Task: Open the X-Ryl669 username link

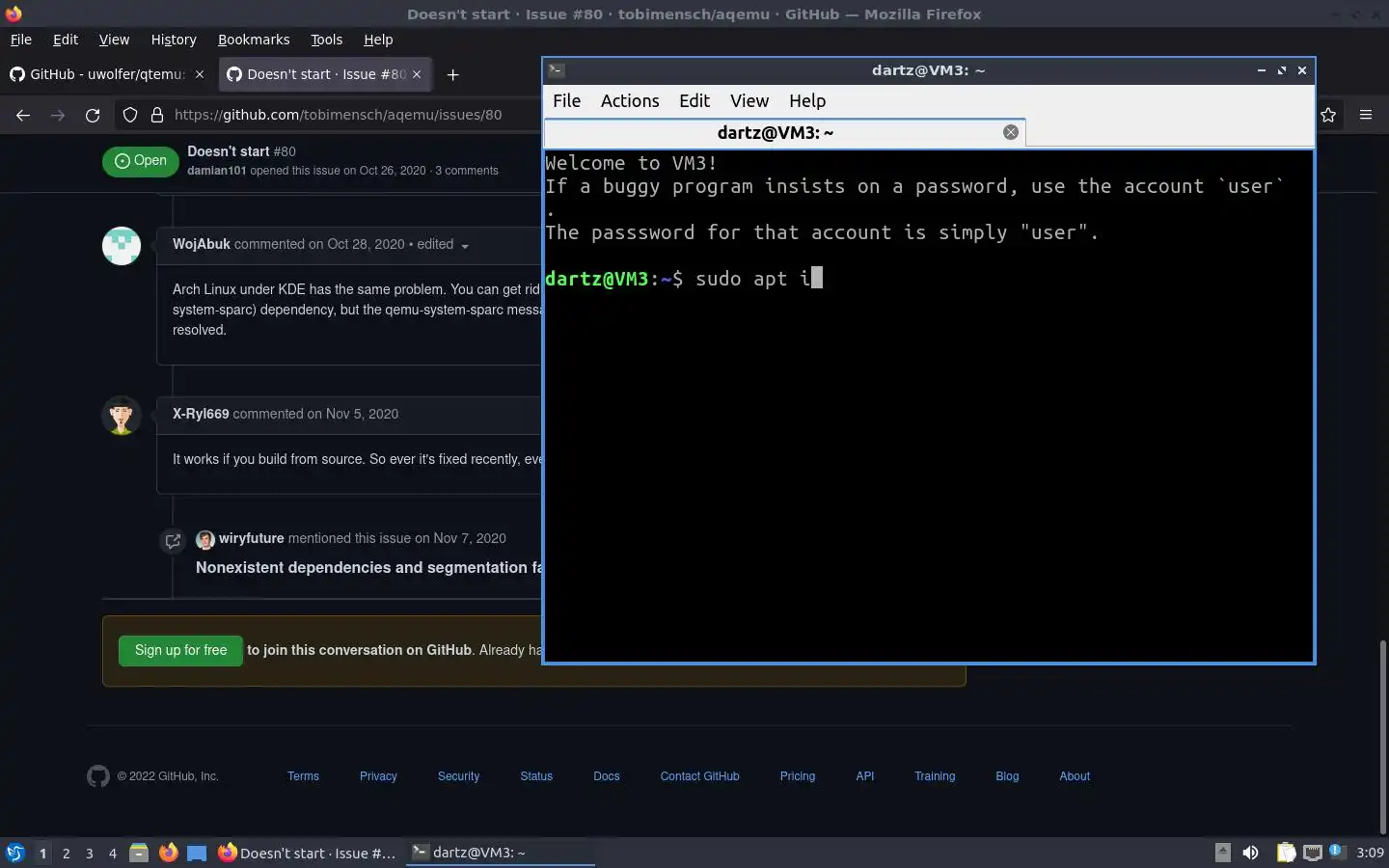Action: [x=201, y=414]
